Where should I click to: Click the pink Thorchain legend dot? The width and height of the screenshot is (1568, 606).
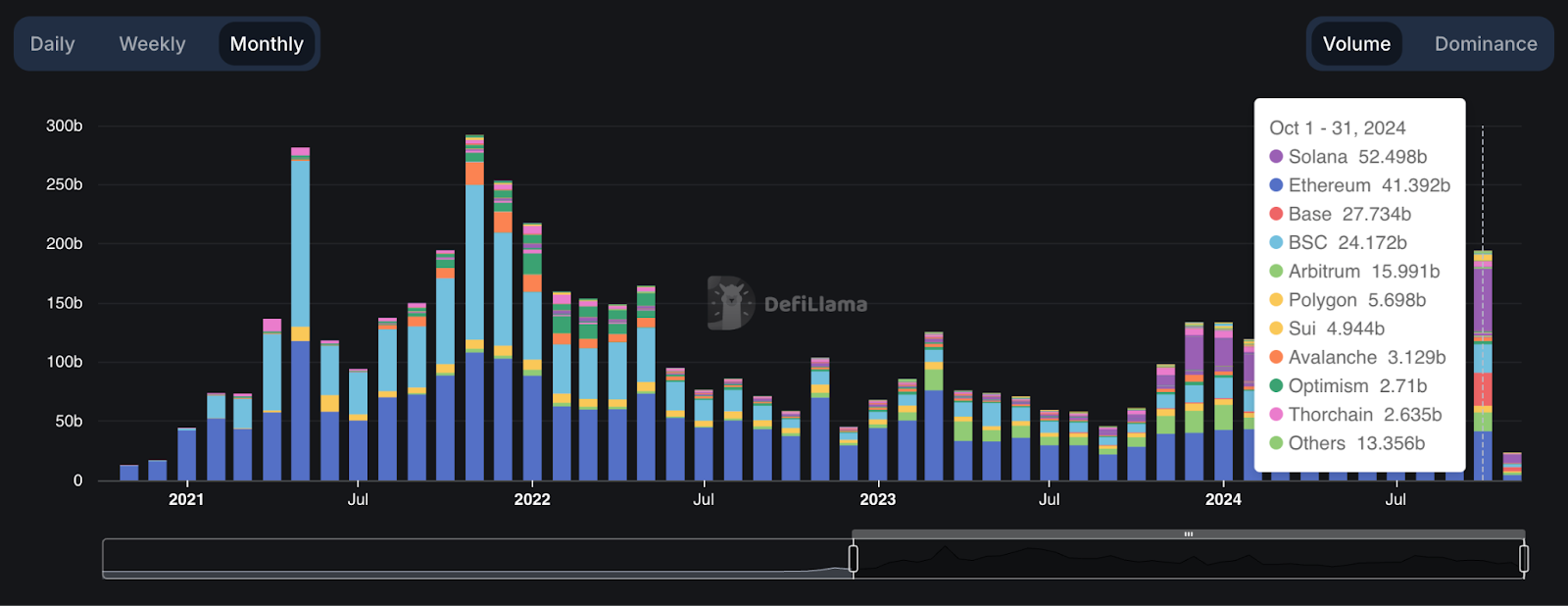(1276, 415)
